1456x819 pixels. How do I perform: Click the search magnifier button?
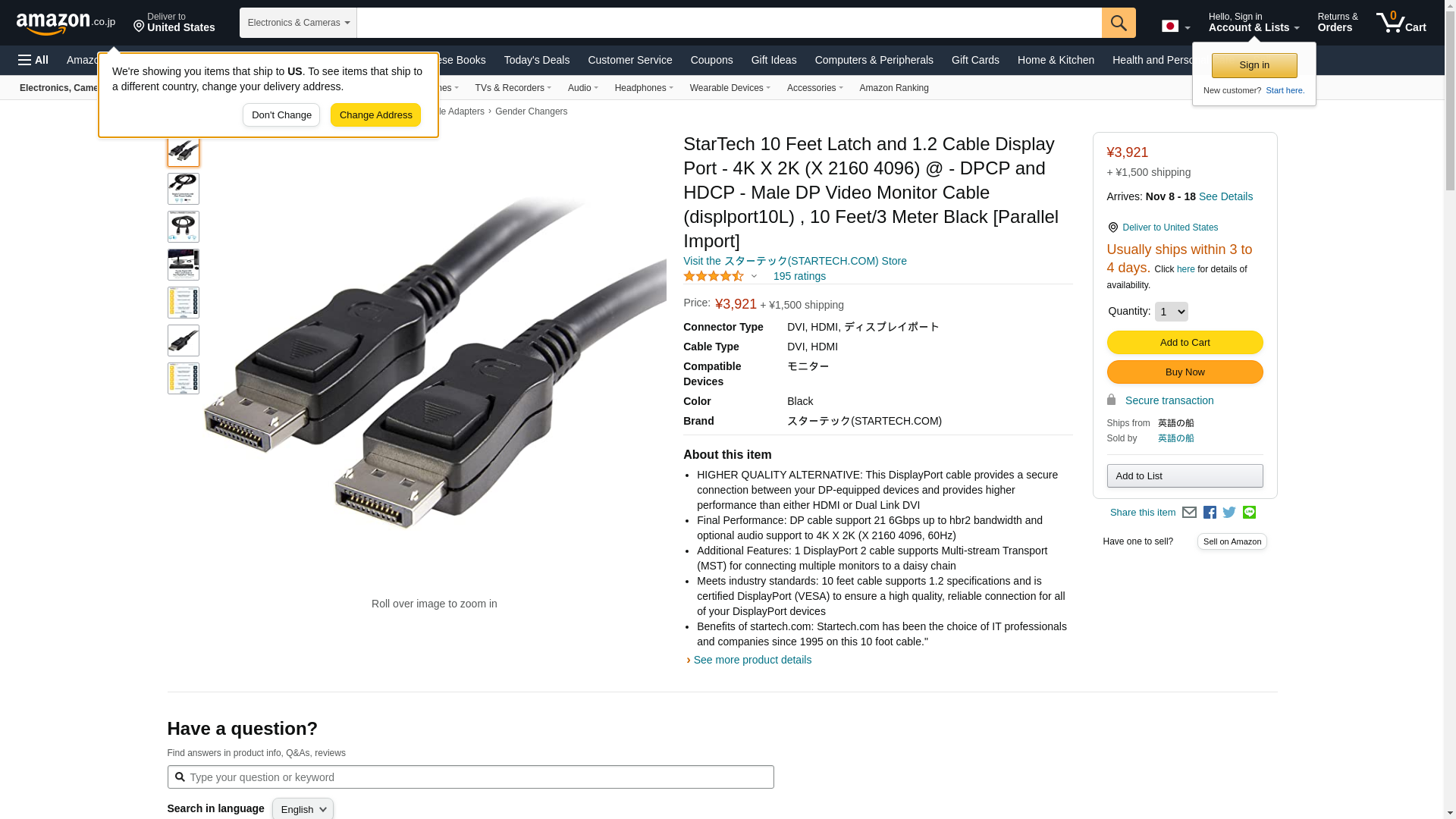(x=1119, y=23)
